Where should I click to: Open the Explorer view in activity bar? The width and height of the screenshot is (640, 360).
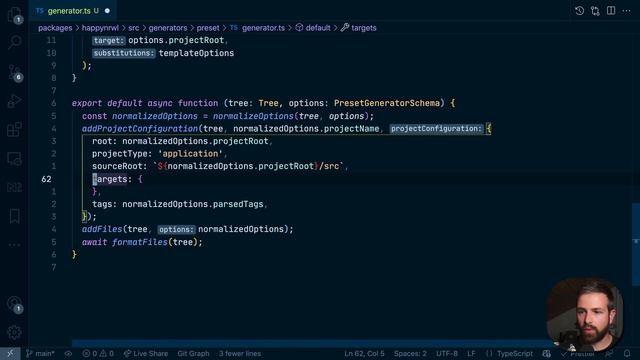(x=14, y=15)
